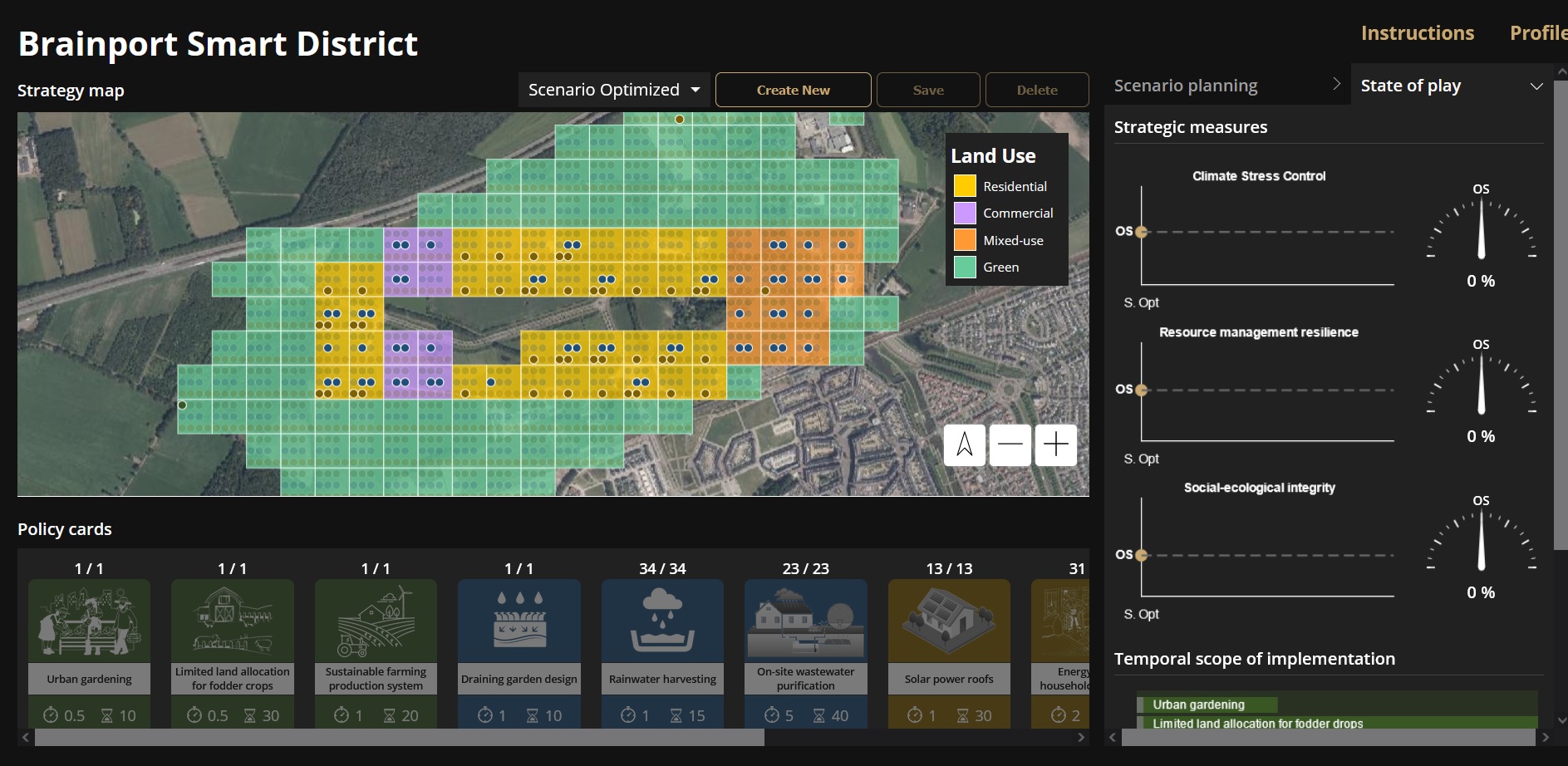Zoom out the strategy map
The height and width of the screenshot is (766, 1568).
pyautogui.click(x=1010, y=445)
